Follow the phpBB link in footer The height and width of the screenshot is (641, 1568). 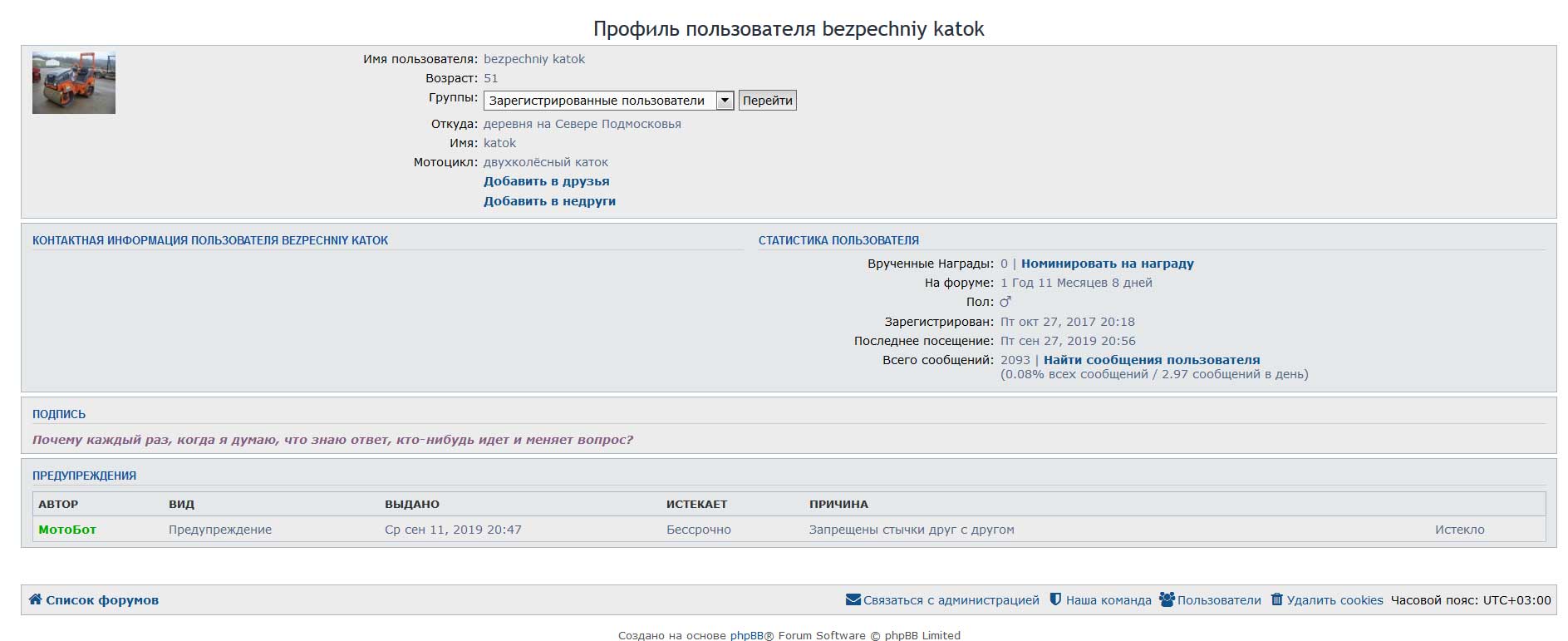(x=746, y=635)
